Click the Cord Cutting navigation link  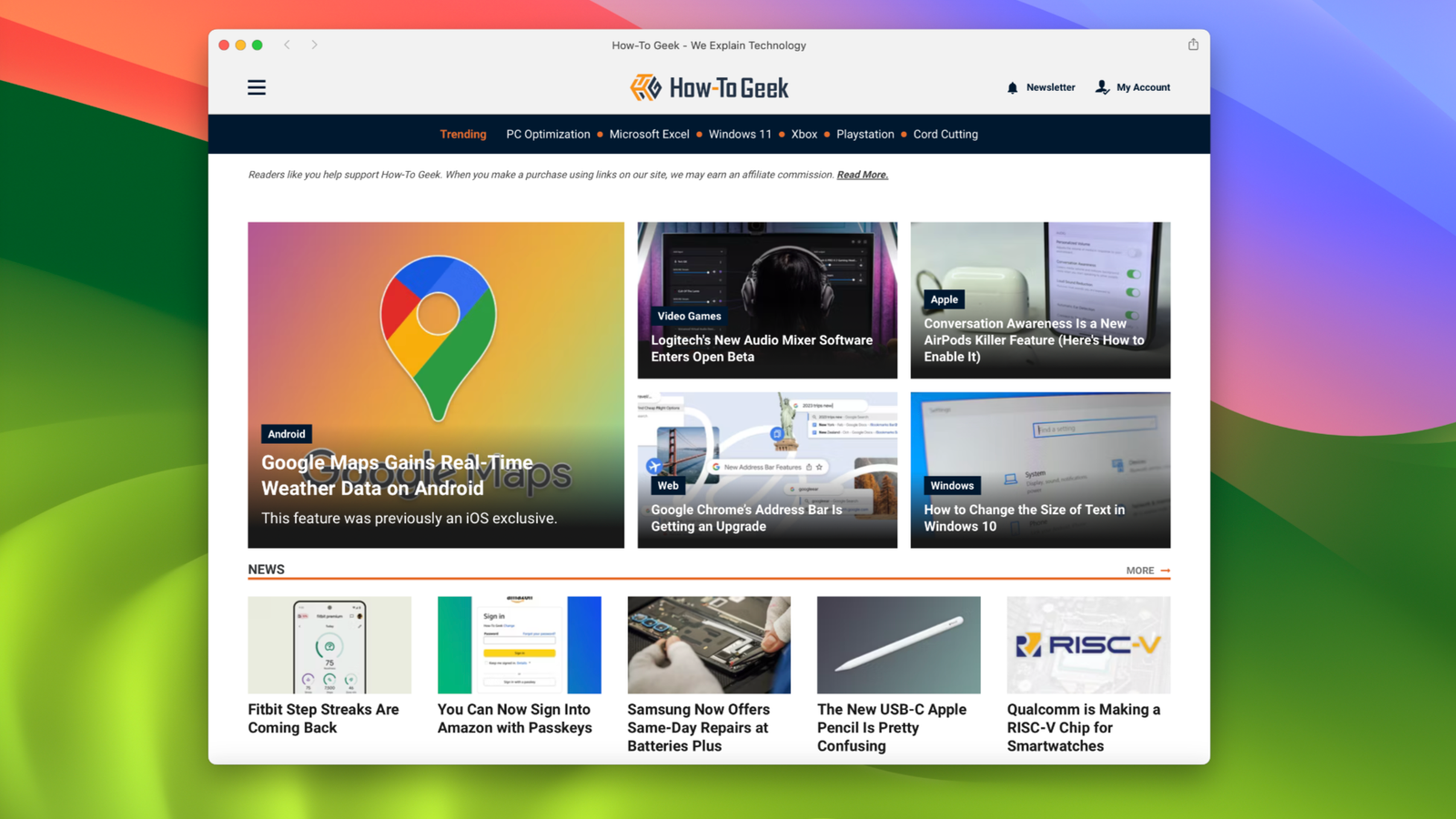point(945,134)
